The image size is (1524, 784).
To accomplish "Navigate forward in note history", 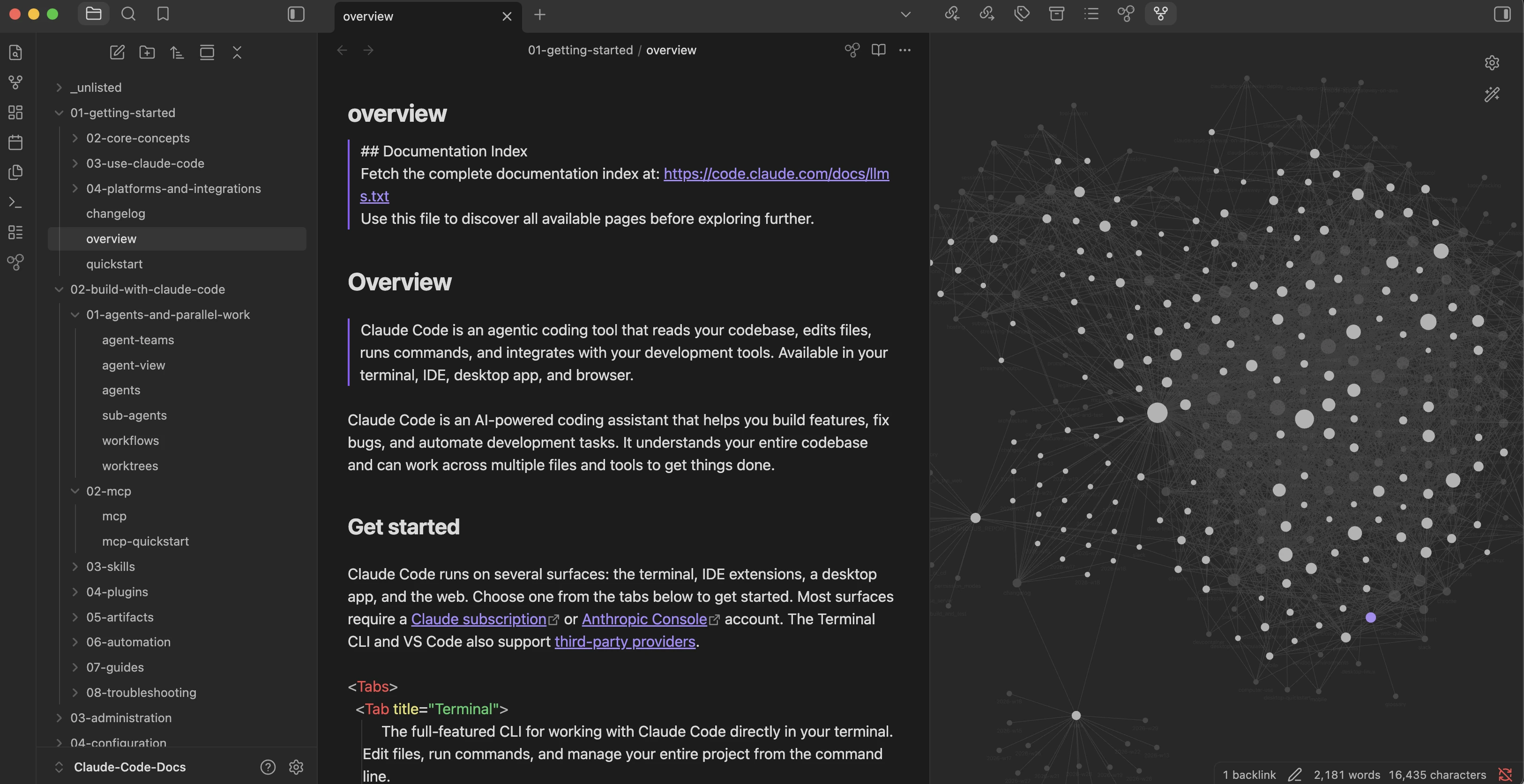I will click(x=368, y=50).
